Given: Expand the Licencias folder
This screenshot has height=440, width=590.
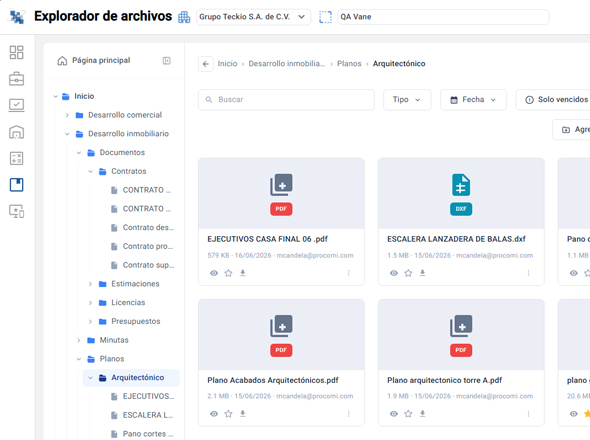Looking at the screenshot, I should point(90,303).
